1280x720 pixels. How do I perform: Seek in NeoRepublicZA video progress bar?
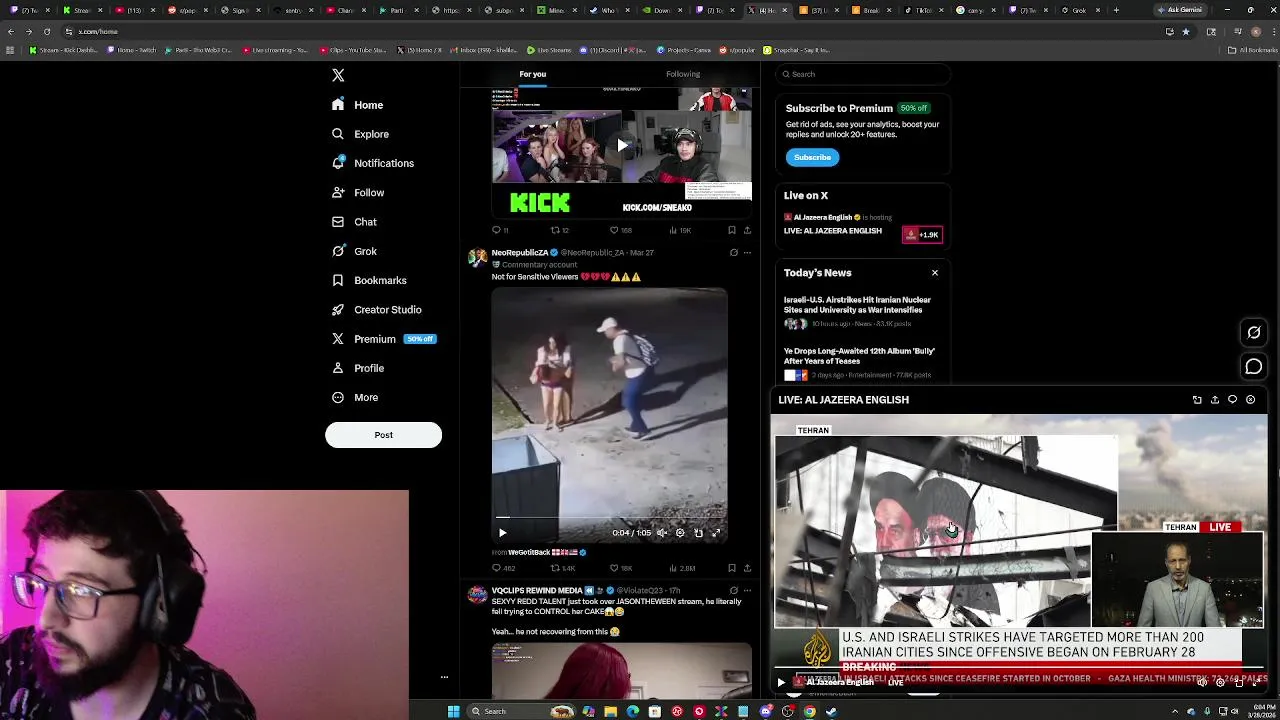pyautogui.click(x=609, y=519)
